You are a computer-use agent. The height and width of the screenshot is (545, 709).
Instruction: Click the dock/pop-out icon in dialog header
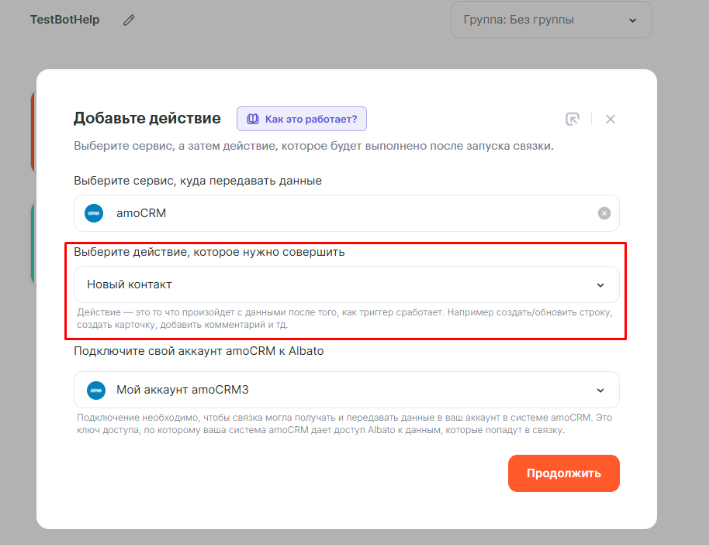(x=572, y=119)
